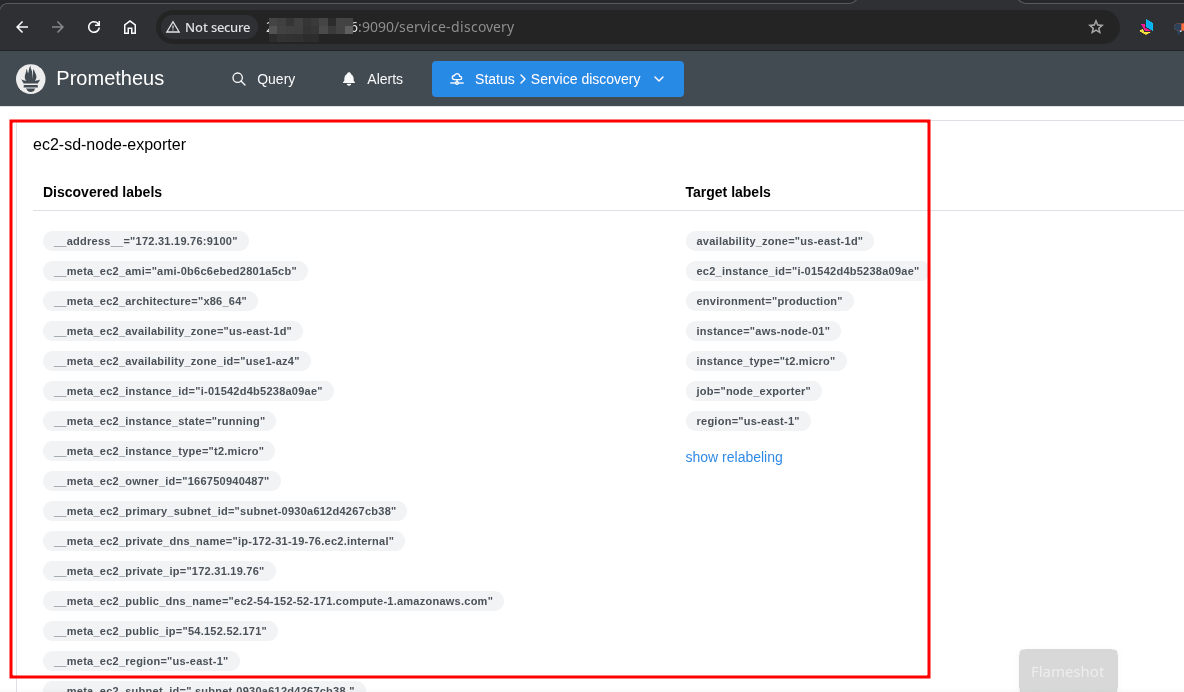
Task: Click the show relabeling link
Action: 734,457
